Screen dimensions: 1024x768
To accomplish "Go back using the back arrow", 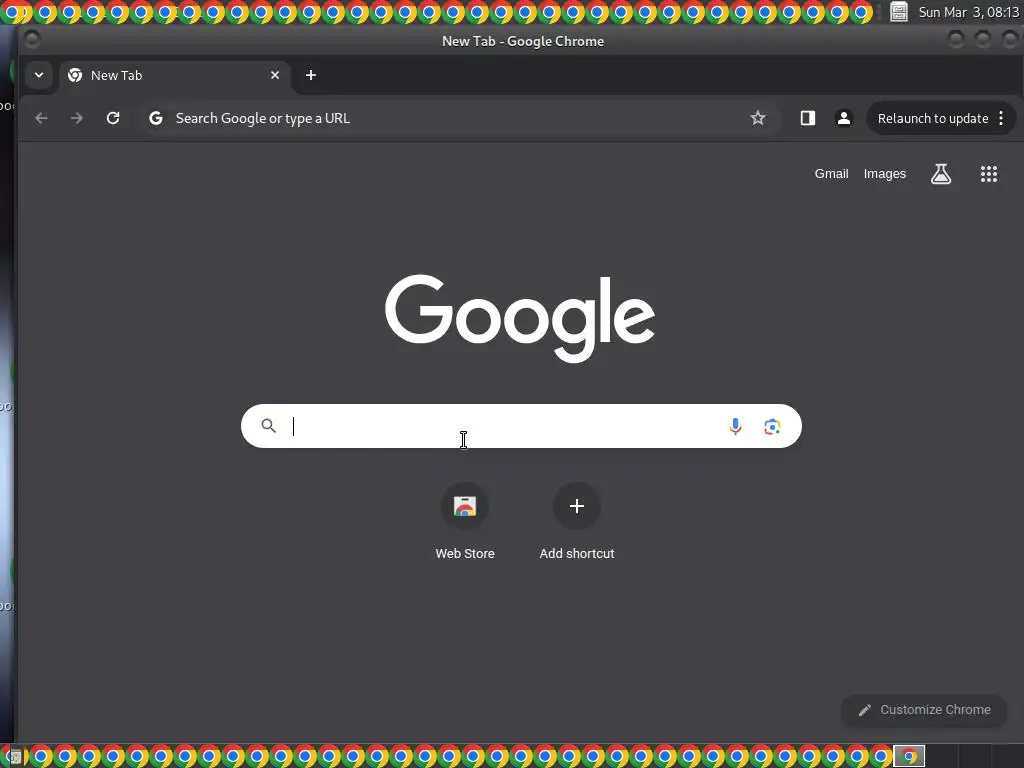I will click(41, 118).
